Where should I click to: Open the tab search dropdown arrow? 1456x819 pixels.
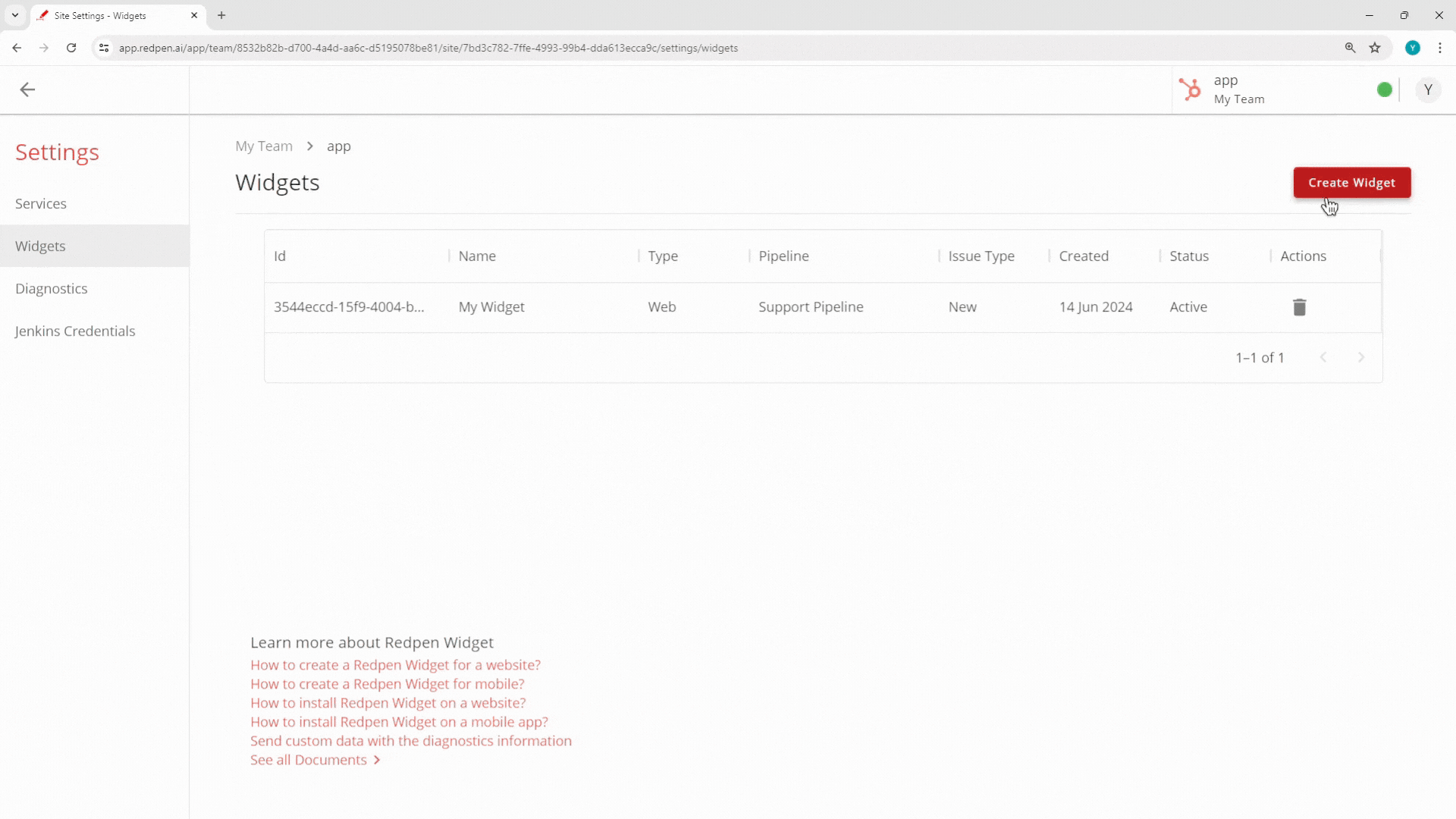[15, 15]
